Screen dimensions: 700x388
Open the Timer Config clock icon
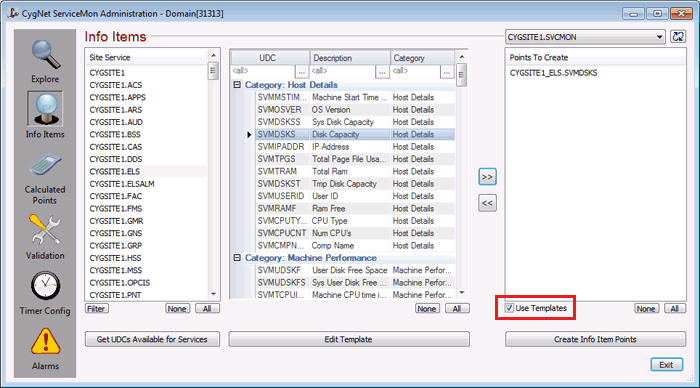tap(45, 285)
